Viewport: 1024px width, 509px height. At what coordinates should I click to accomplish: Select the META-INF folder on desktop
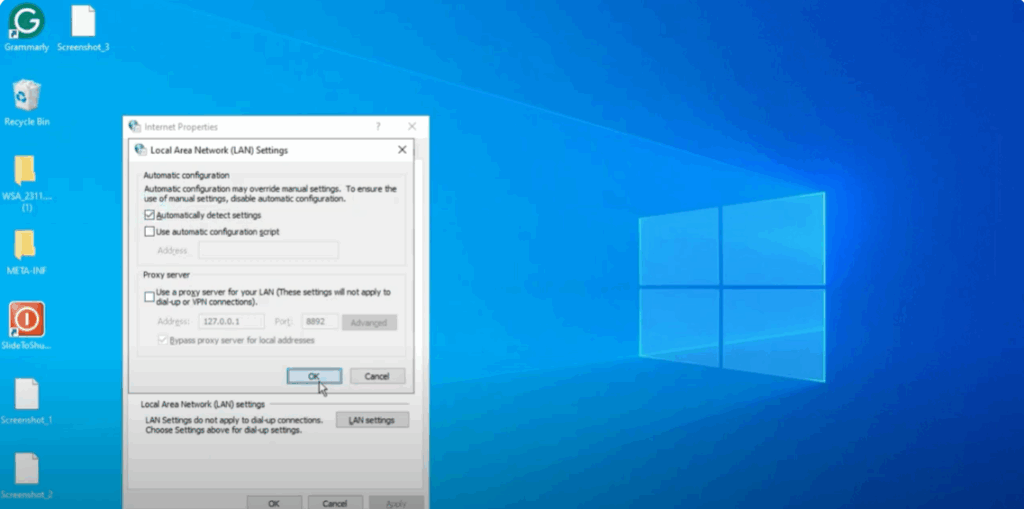(25, 245)
